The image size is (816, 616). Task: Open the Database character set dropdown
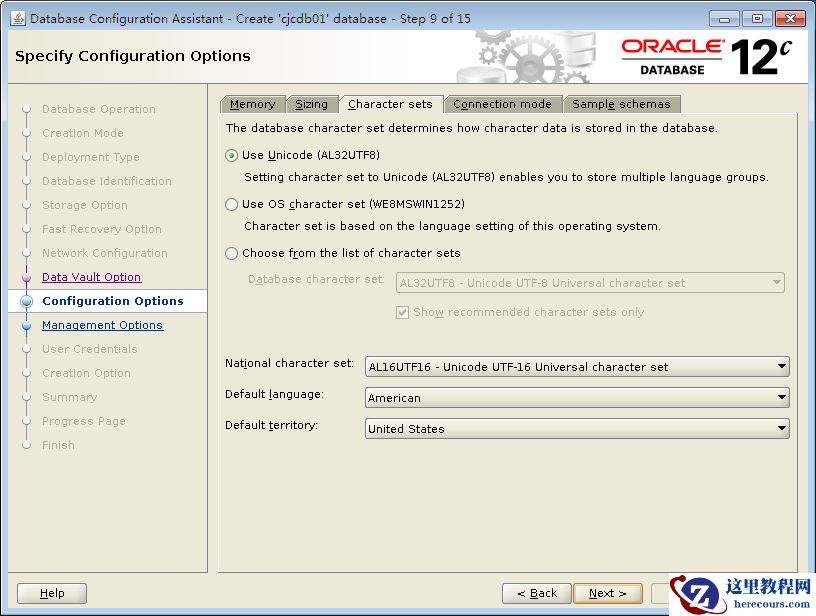coord(590,283)
